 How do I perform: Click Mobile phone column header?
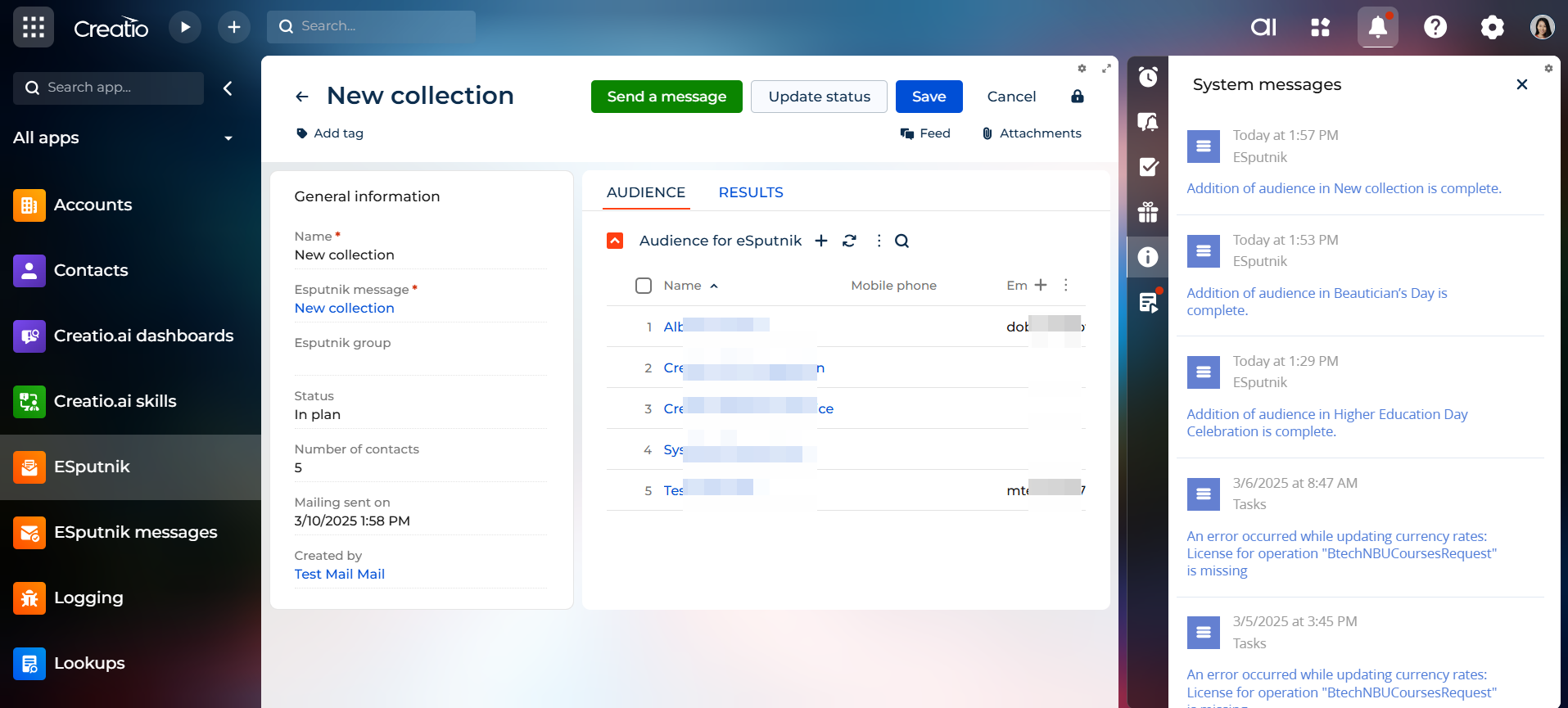[x=893, y=286]
